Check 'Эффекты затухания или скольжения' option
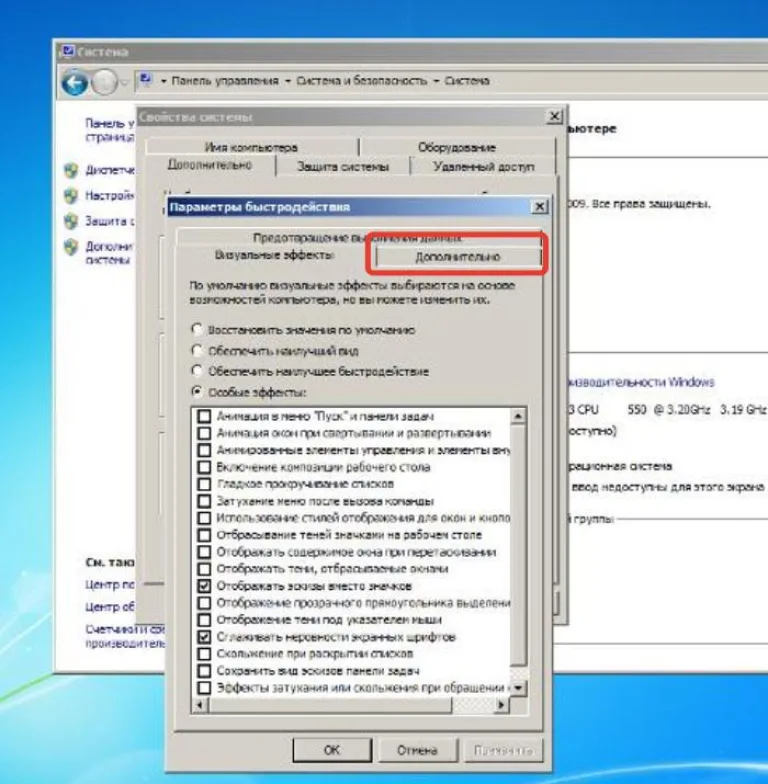The height and width of the screenshot is (784, 768). 204,688
